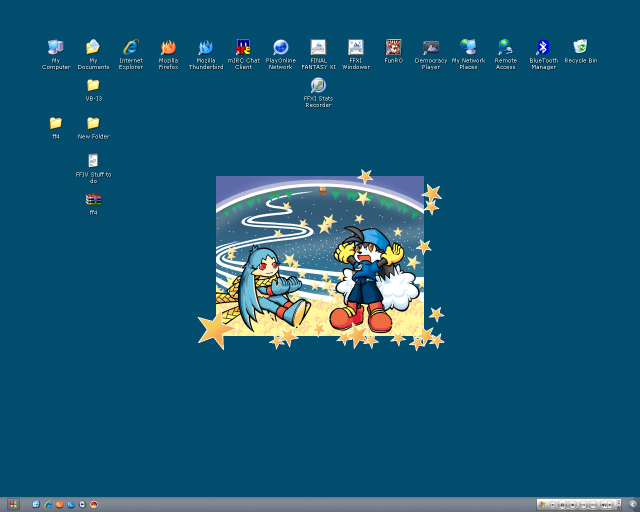This screenshot has height=512, width=640.
Task: Select the ff4 folder icon
Action: pos(56,128)
